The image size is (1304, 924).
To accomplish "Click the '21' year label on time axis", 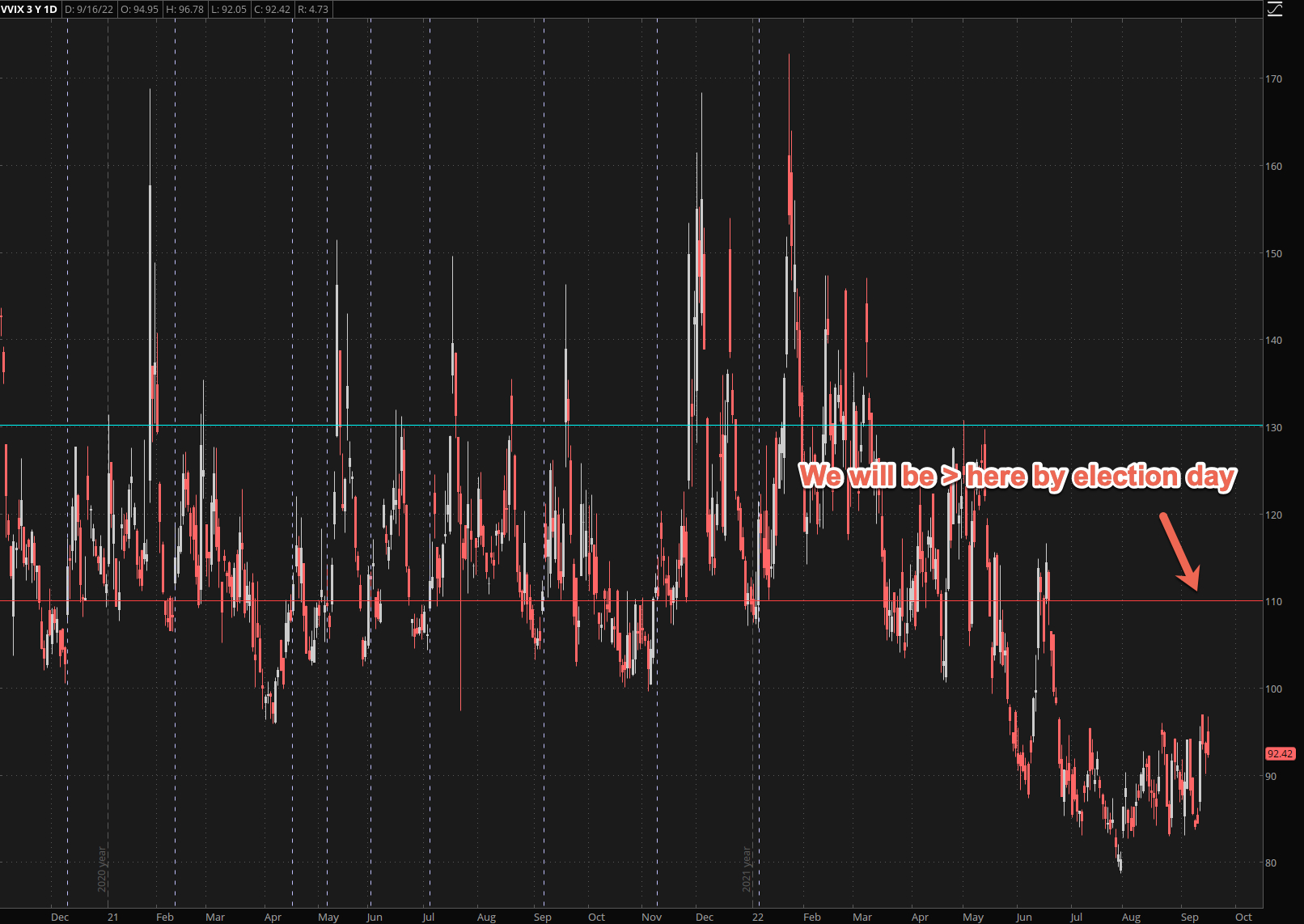I will pyautogui.click(x=112, y=917).
